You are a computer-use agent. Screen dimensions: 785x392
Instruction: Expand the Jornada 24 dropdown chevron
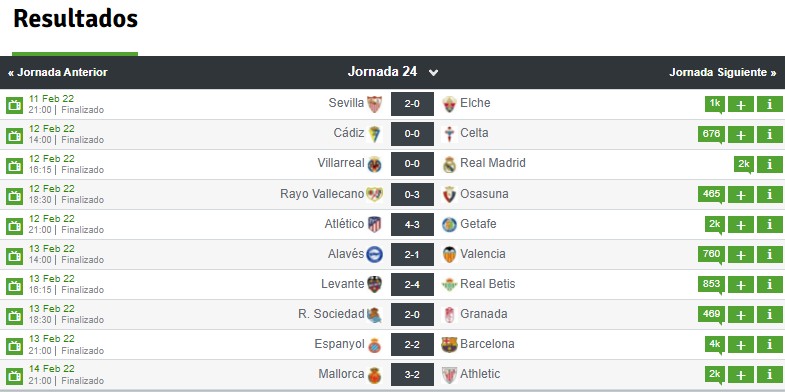pyautogui.click(x=434, y=73)
